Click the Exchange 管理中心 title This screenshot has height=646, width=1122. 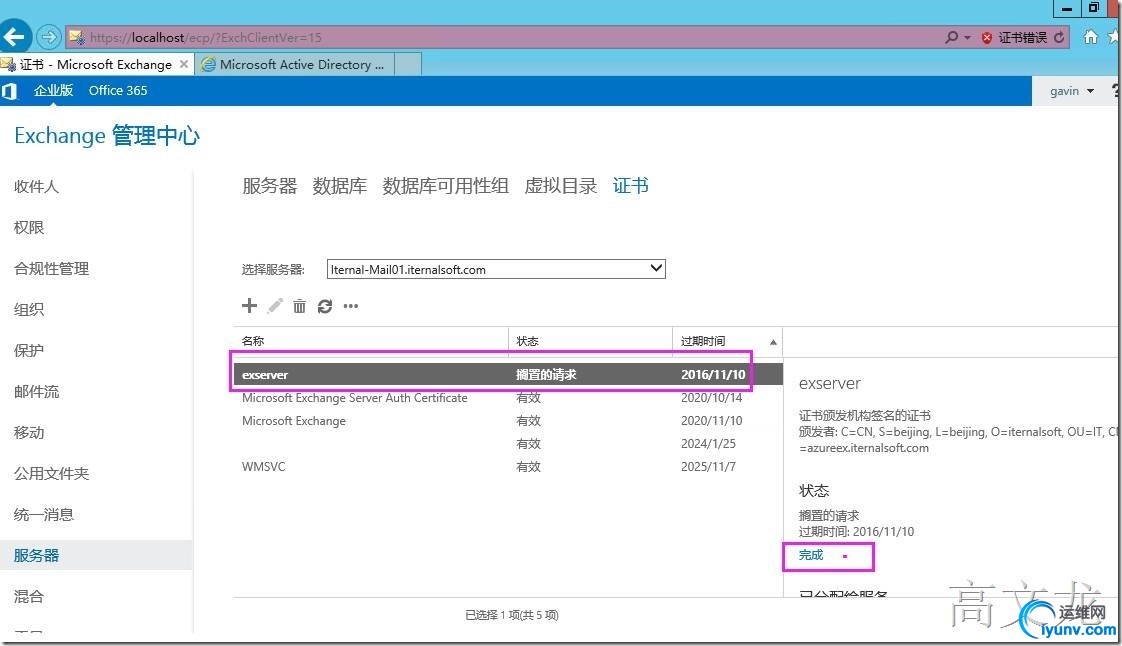tap(107, 135)
